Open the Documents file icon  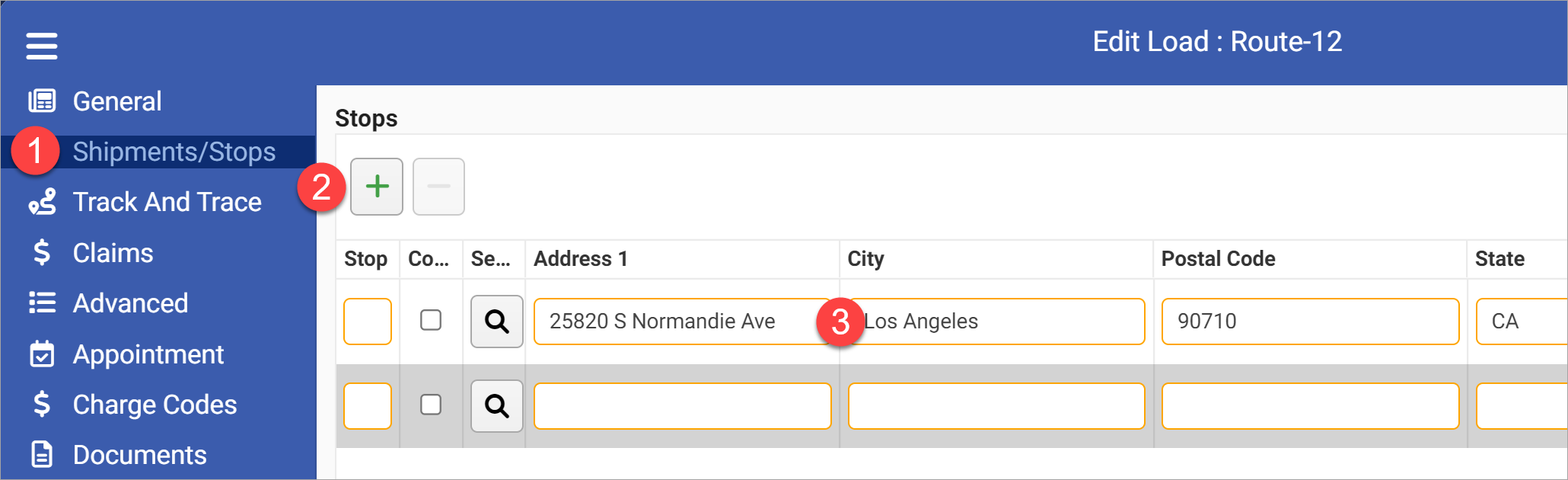[41, 454]
